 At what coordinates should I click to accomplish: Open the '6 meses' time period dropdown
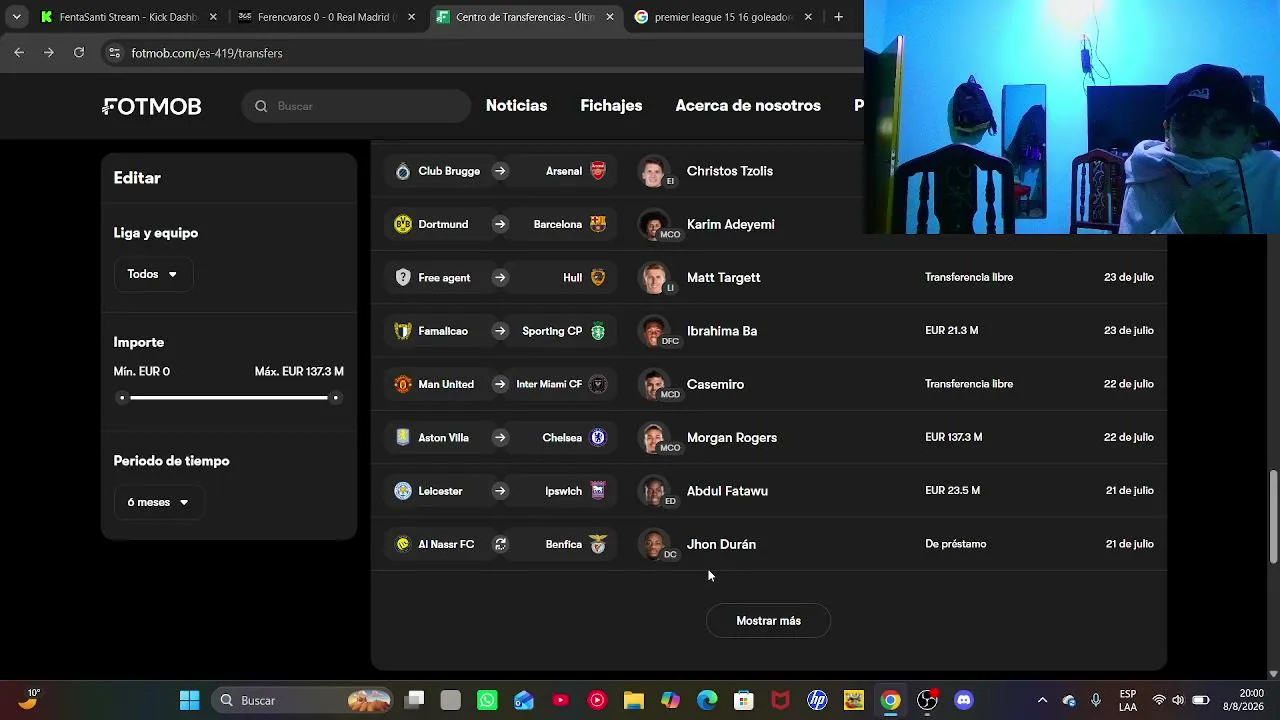(x=158, y=502)
